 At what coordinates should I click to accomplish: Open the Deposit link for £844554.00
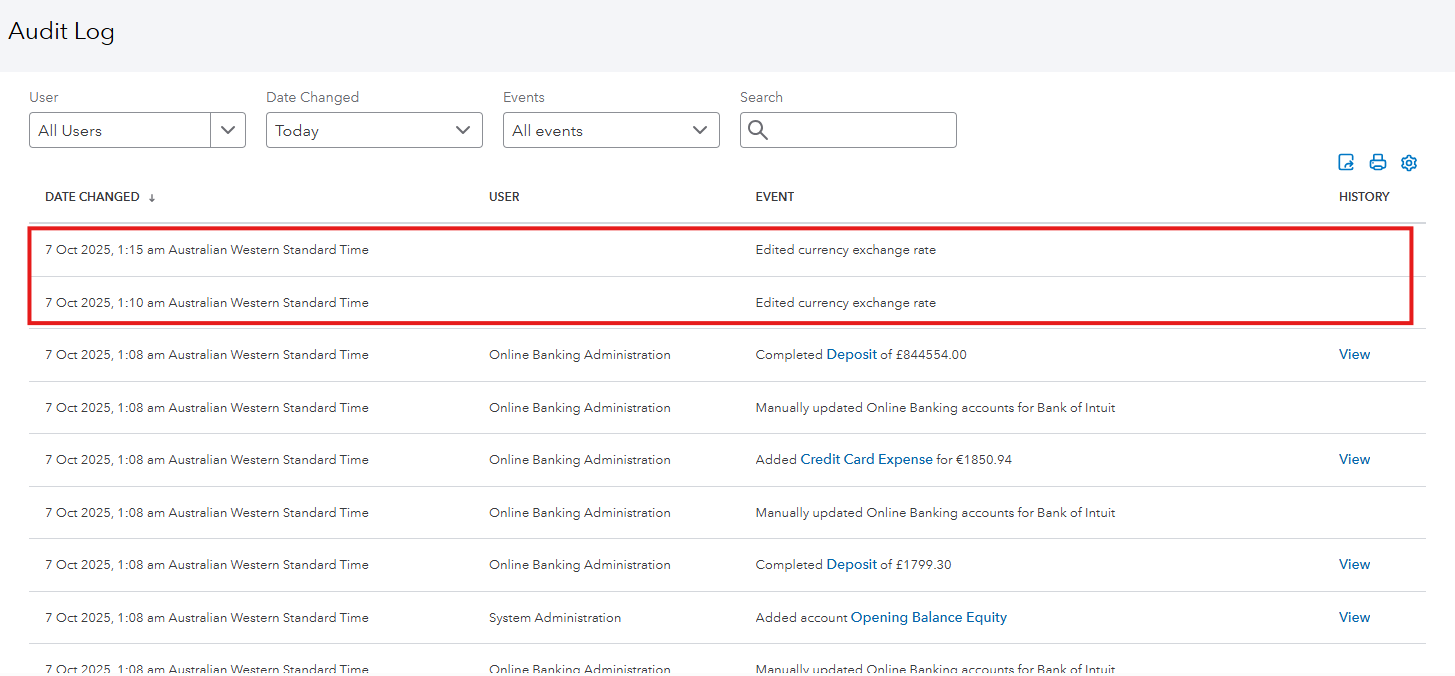click(x=851, y=354)
